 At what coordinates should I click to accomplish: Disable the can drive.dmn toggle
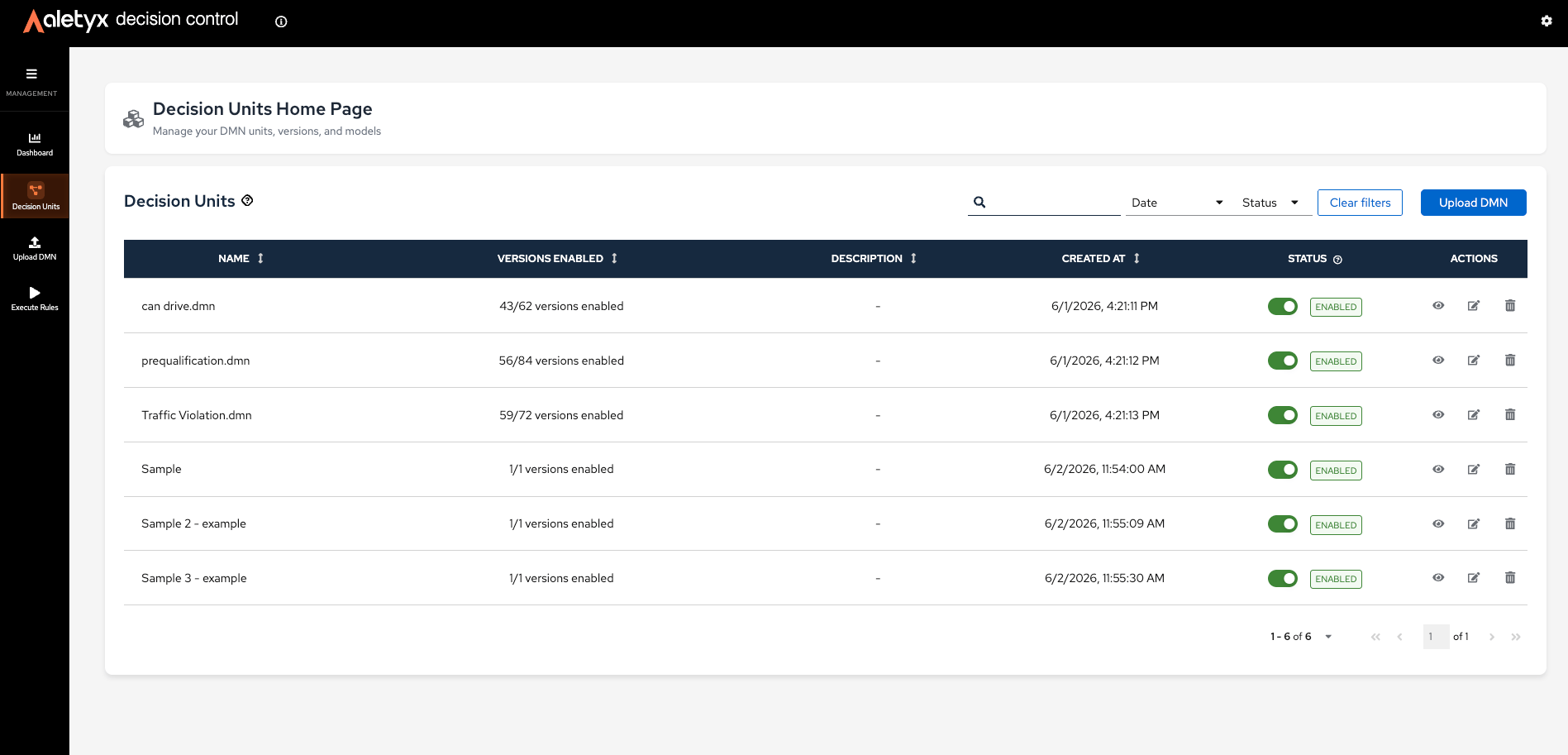1283,307
